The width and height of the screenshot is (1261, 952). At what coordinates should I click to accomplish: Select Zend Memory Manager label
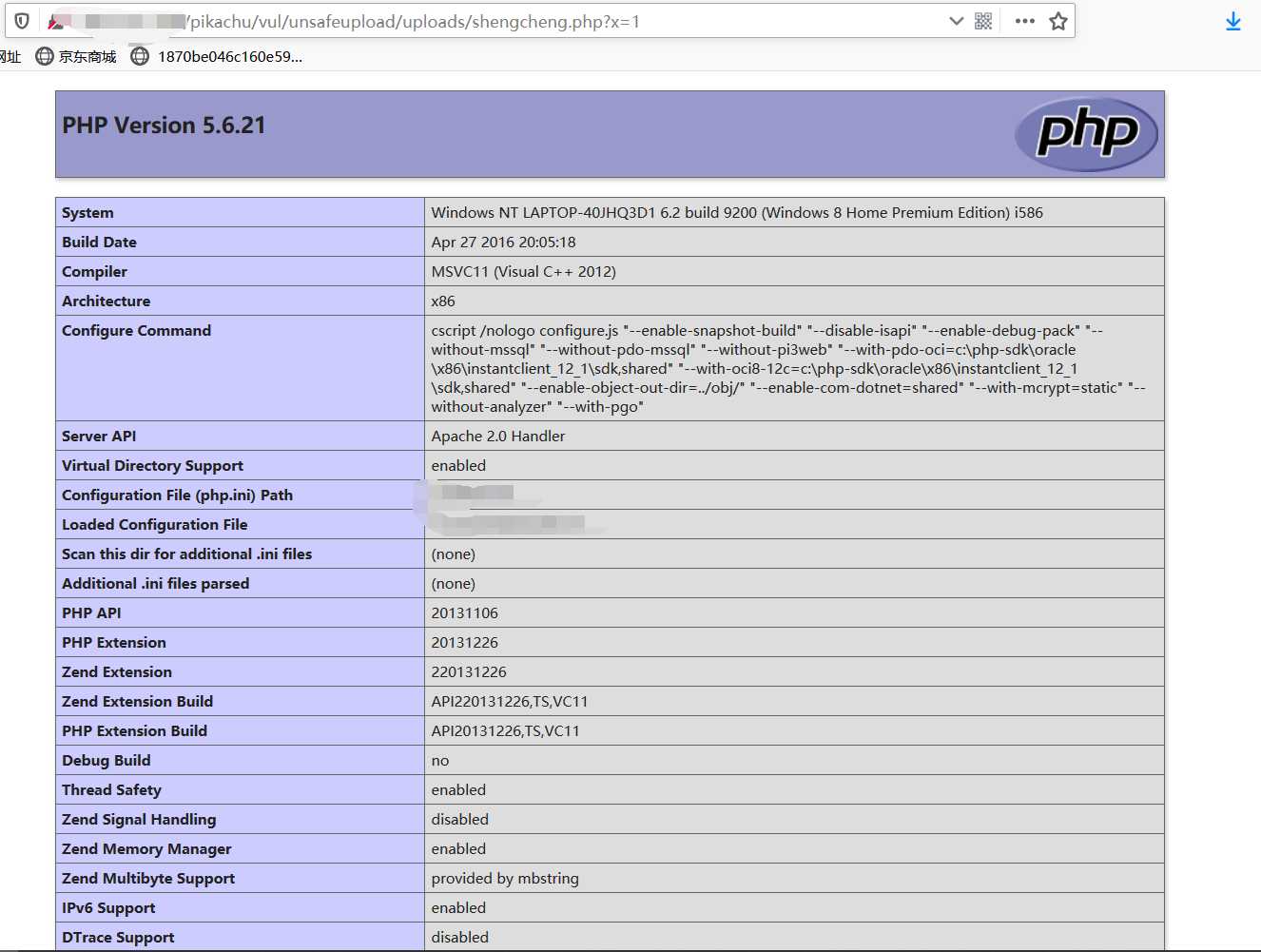coord(146,848)
